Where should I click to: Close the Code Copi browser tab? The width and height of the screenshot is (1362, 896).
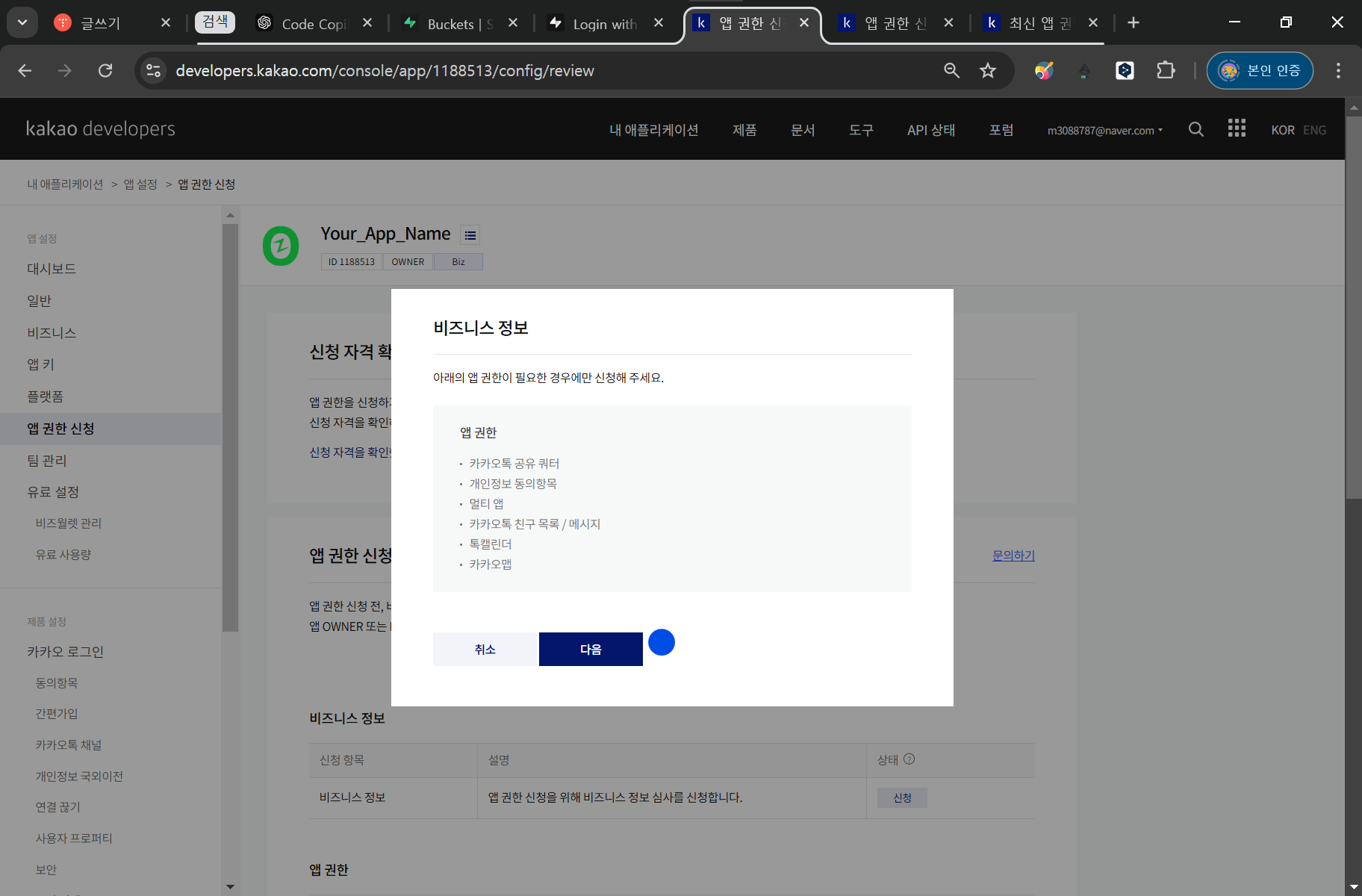pyautogui.click(x=367, y=23)
